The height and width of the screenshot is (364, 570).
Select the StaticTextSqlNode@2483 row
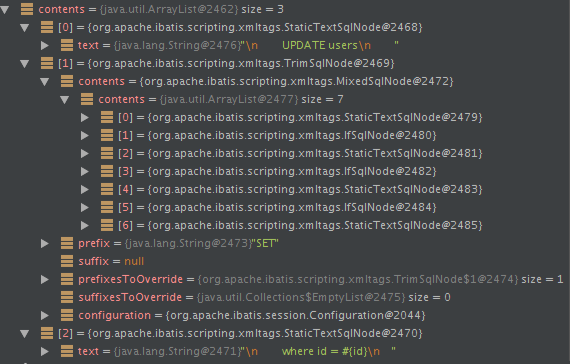coord(285,189)
